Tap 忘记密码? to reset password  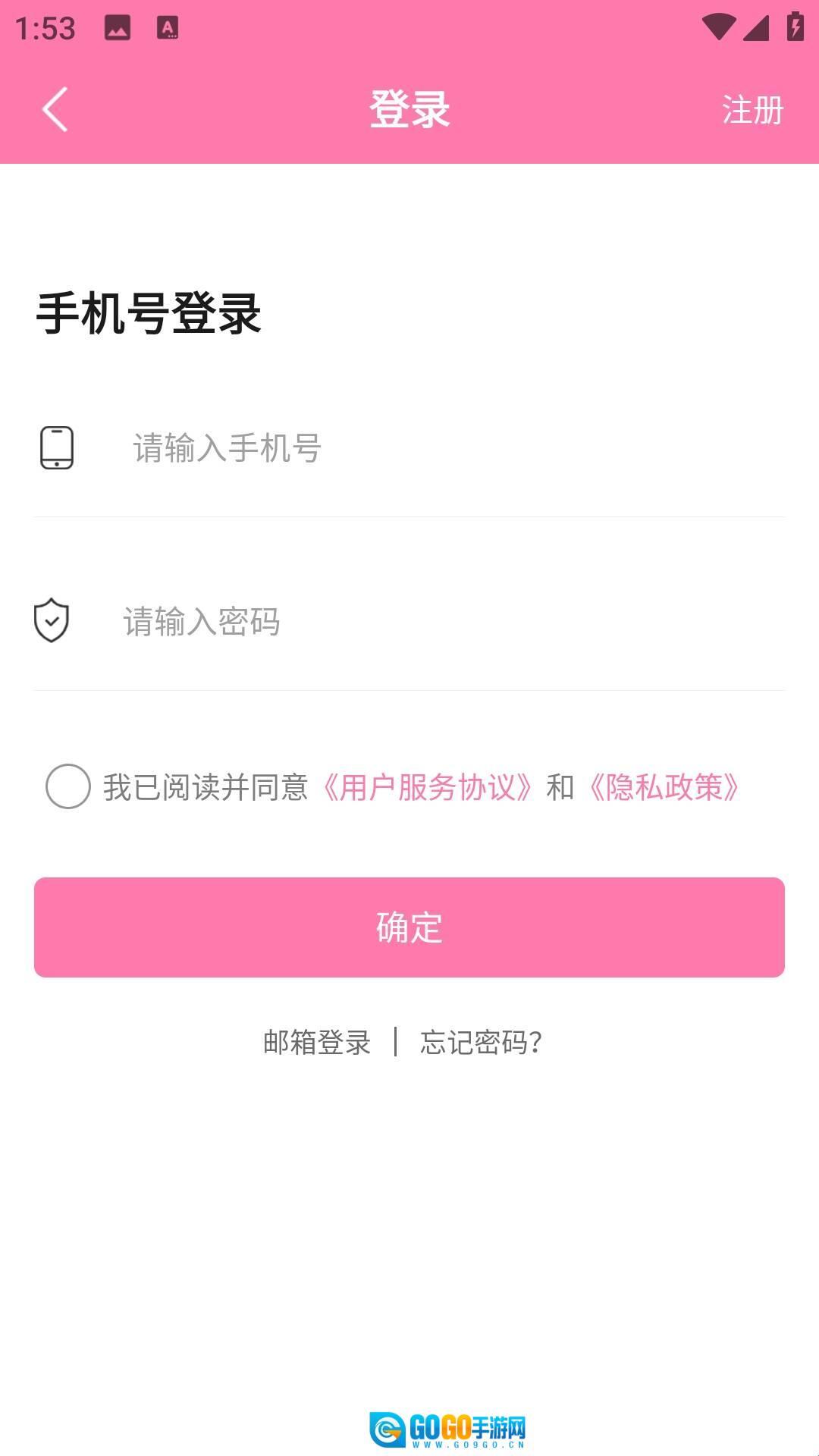point(482,1042)
